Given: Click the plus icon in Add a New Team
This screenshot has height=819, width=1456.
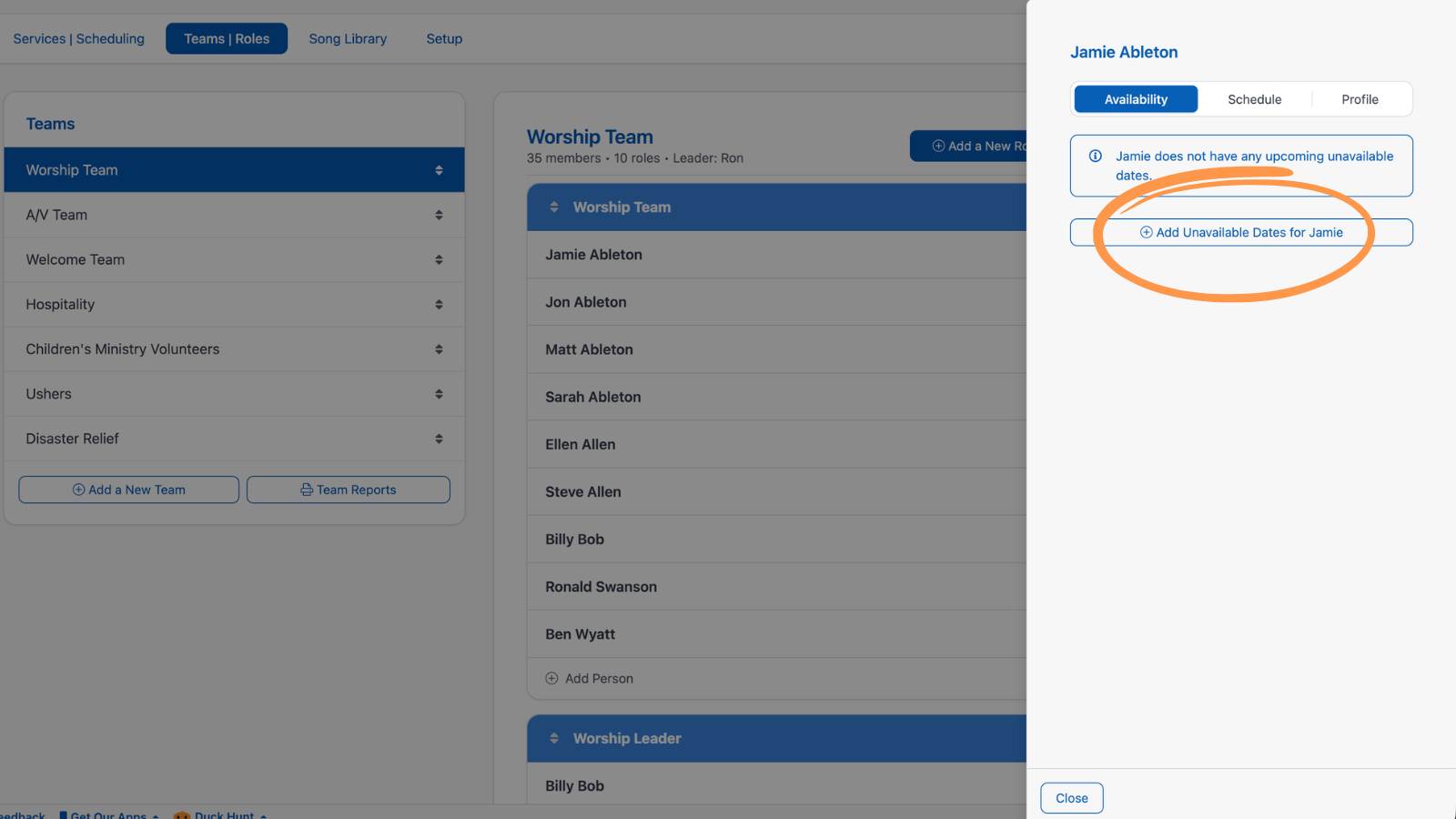Looking at the screenshot, I should click(x=78, y=490).
